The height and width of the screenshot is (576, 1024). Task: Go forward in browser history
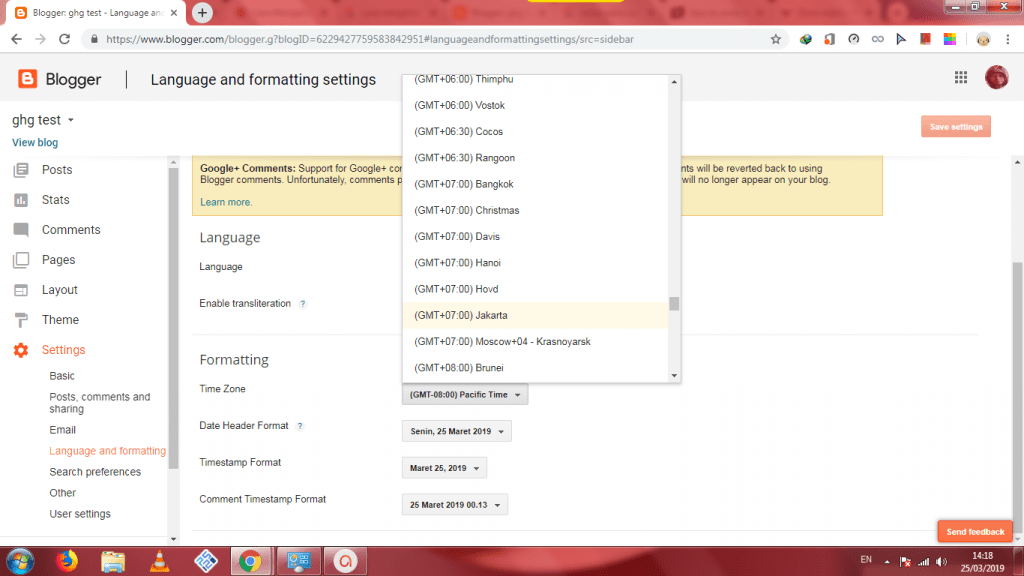click(x=40, y=39)
